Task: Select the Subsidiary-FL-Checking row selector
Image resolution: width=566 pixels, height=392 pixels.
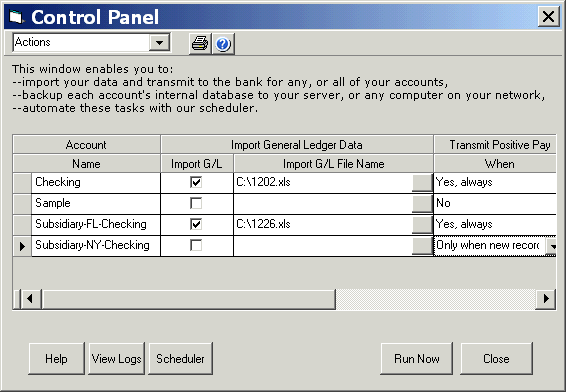Action: click(22, 225)
